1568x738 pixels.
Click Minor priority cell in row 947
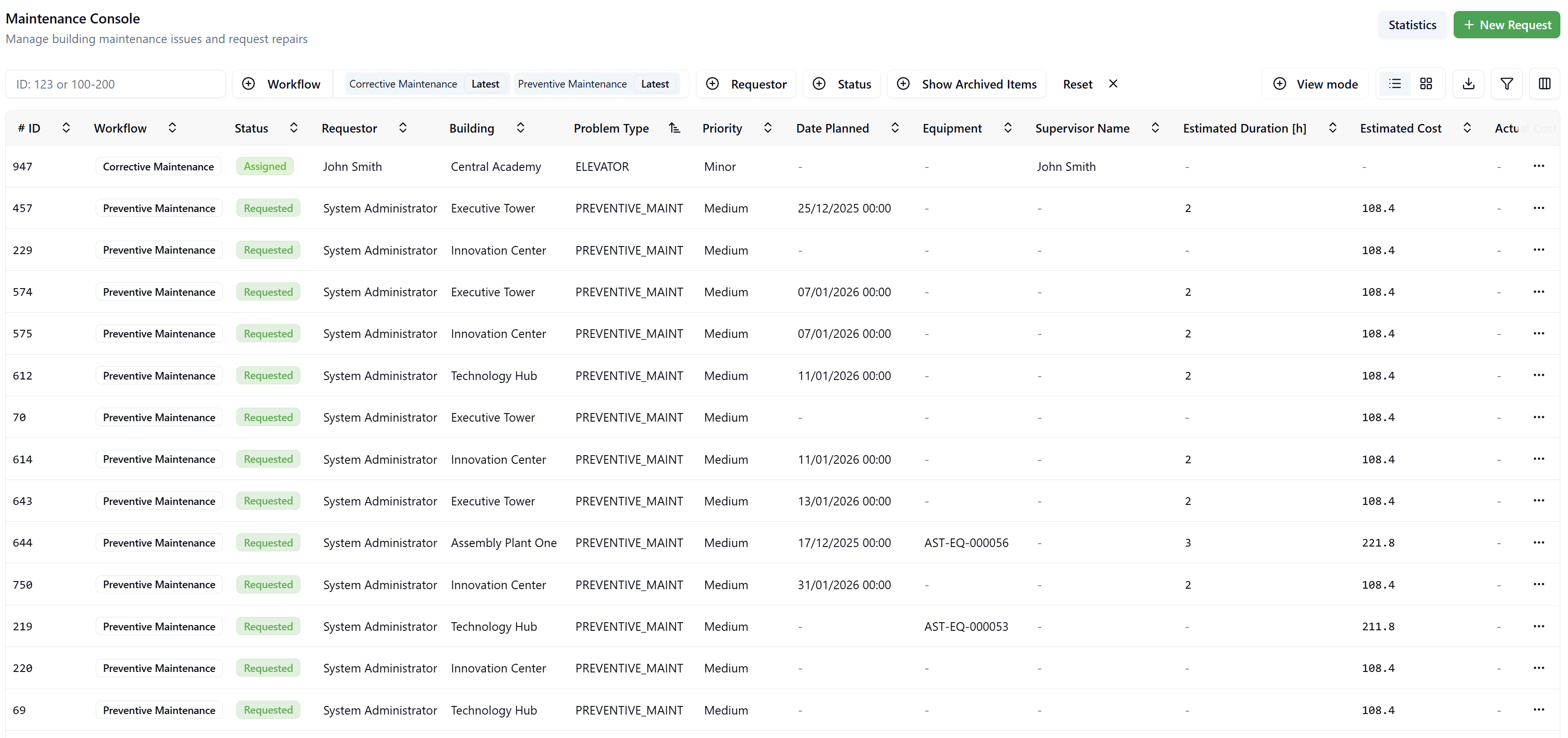[x=719, y=166]
